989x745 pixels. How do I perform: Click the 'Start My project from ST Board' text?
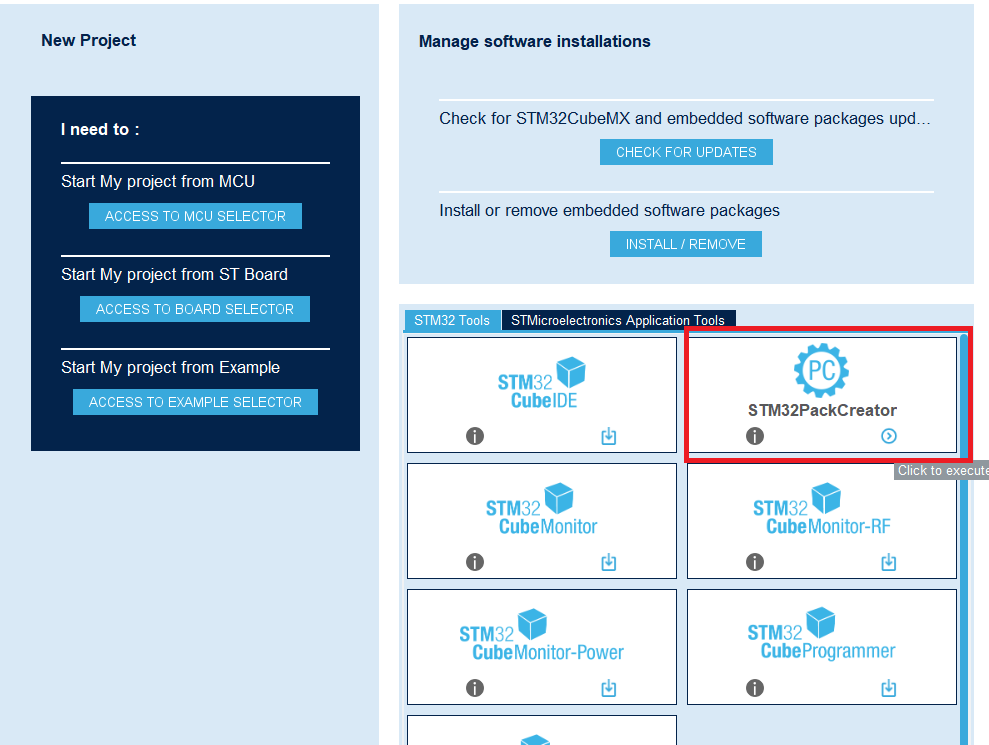(175, 274)
